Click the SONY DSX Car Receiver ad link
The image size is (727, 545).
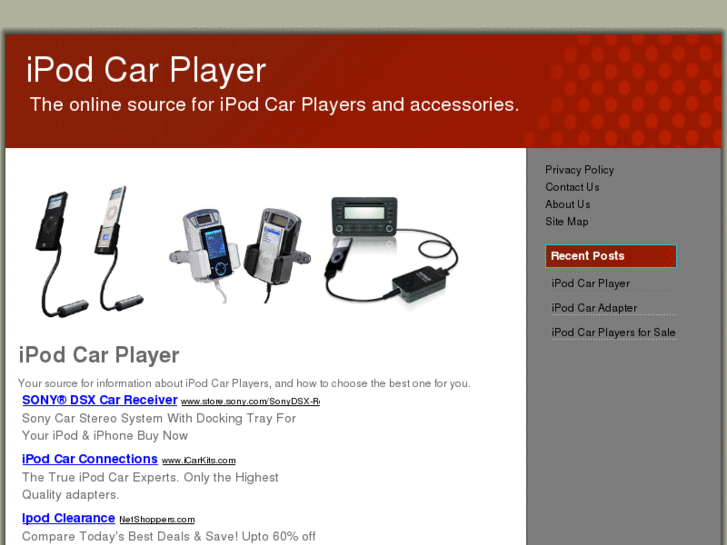point(100,400)
